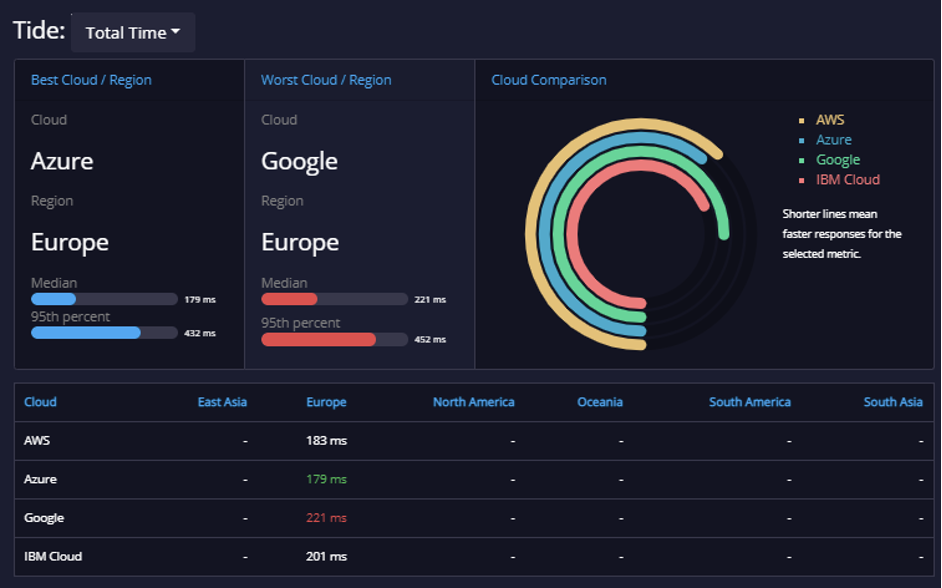Select the AWS legend label

830,120
